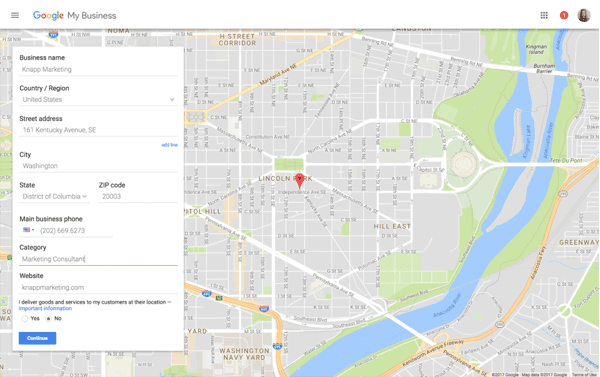
Task: Focus the Street address field
Action: (x=98, y=130)
